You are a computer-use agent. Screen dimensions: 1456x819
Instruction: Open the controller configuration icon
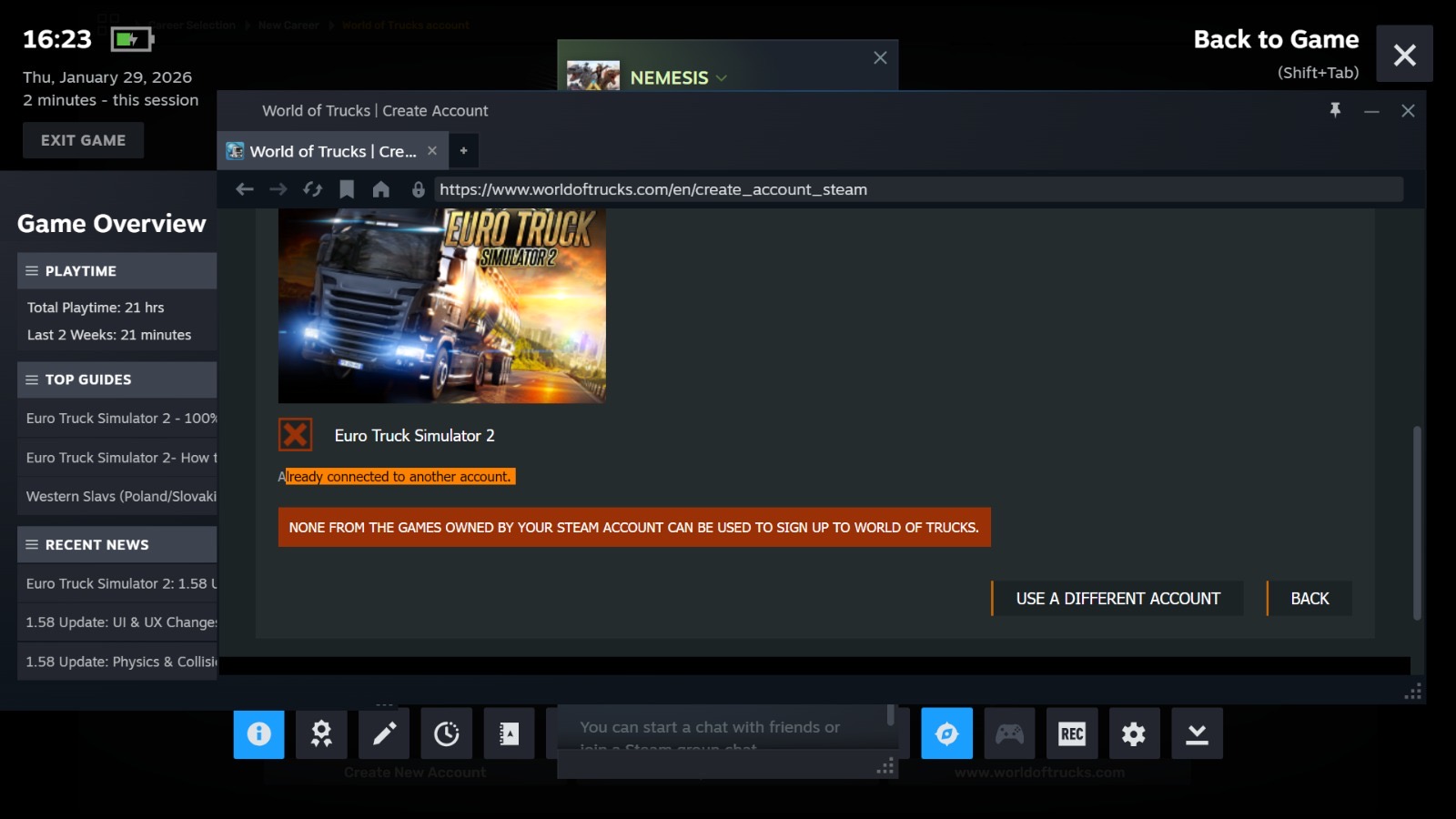tap(1009, 733)
